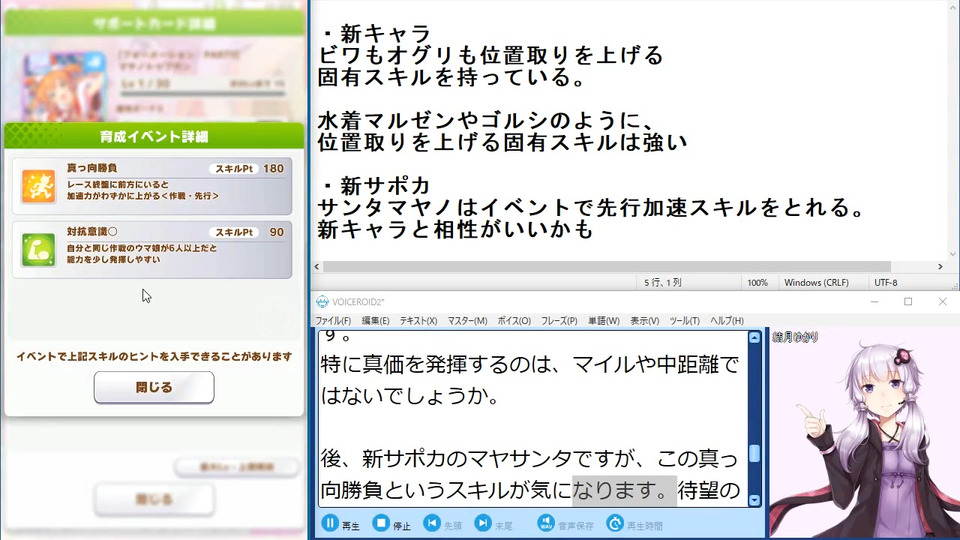Open the マスター(M) menu
The height and width of the screenshot is (540, 960).
467,321
